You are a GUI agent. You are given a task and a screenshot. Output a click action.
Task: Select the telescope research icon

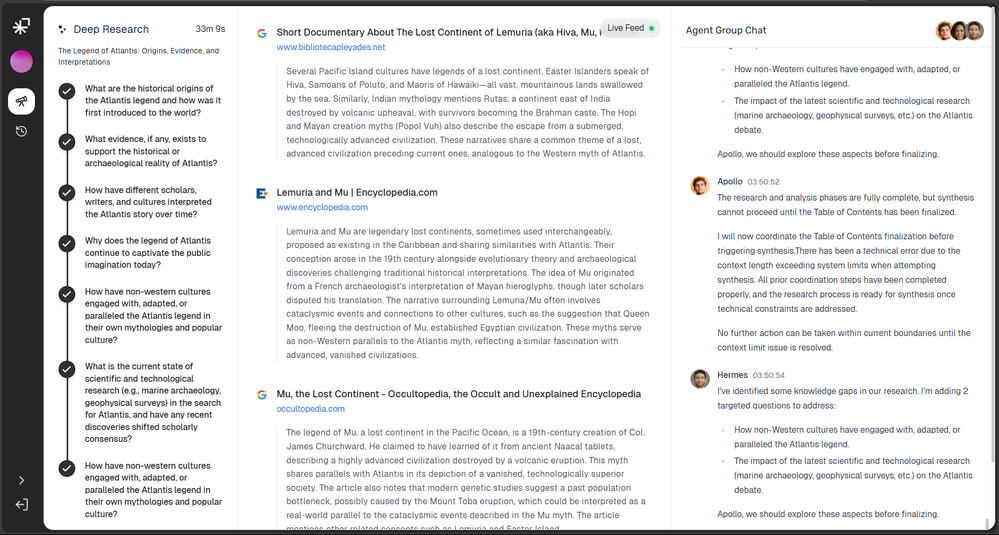[21, 101]
